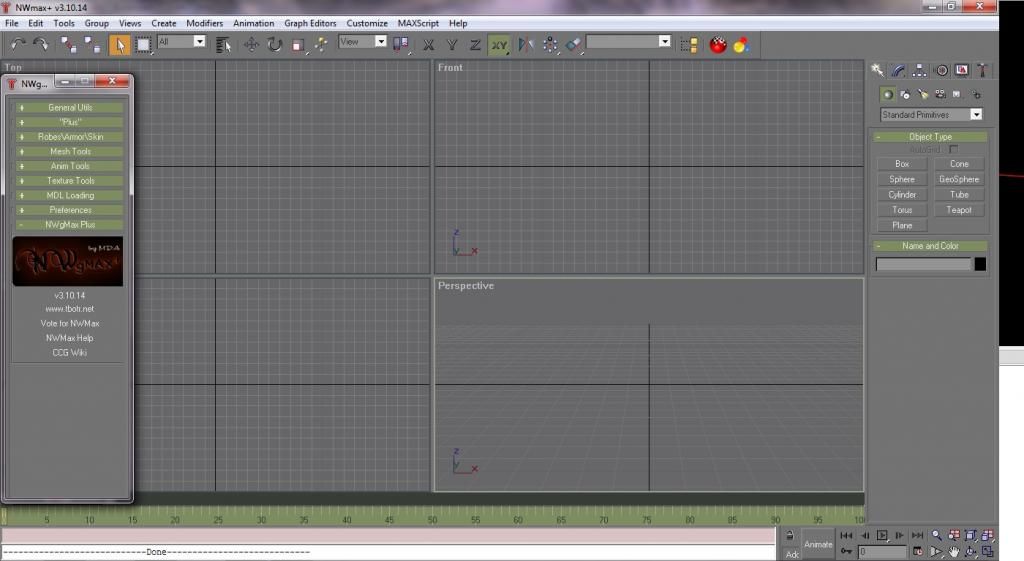This screenshot has height=561, width=1024.
Task: Select the Select and Move tool
Action: [x=251, y=44]
